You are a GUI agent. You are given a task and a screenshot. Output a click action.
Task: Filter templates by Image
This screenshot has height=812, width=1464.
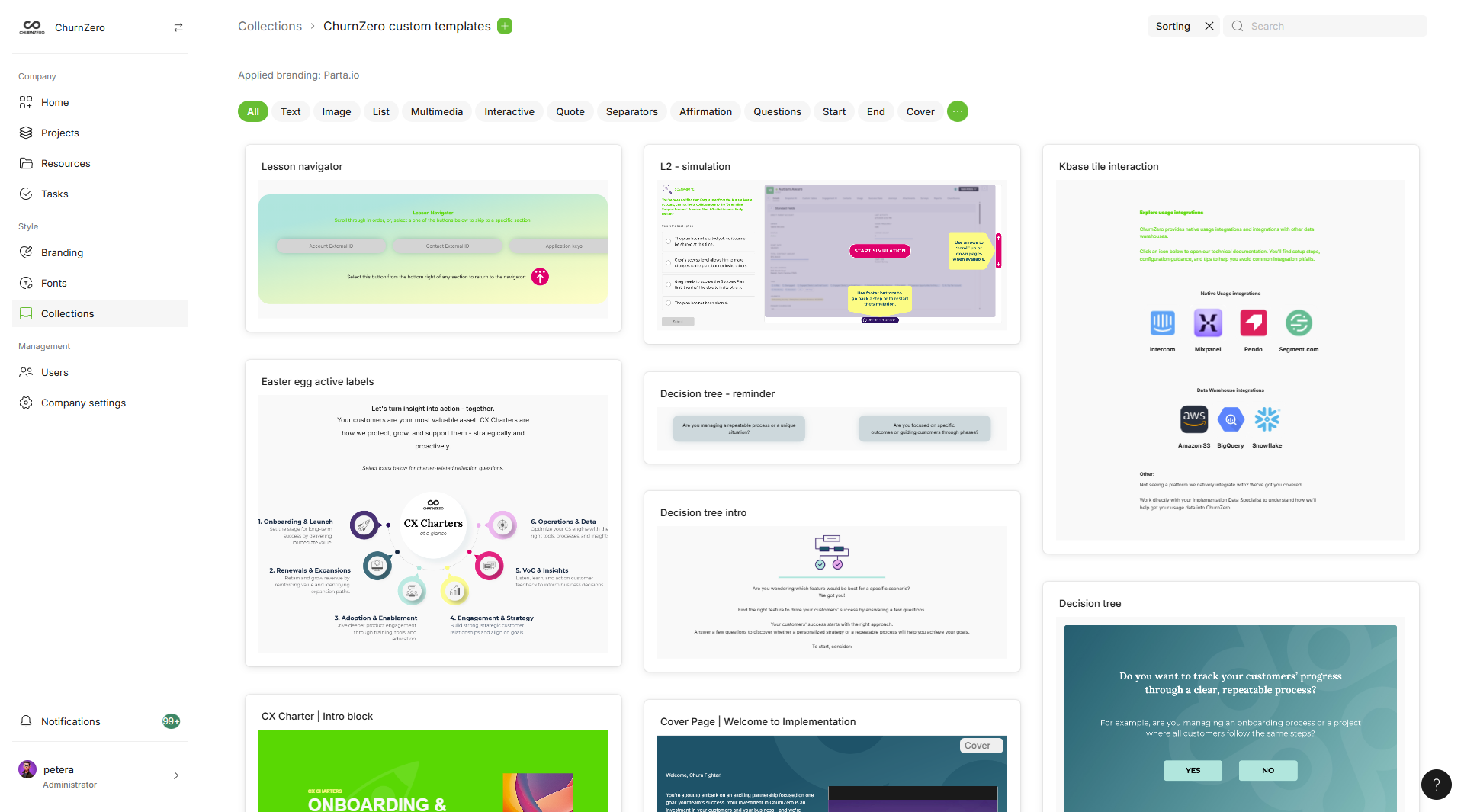point(336,111)
